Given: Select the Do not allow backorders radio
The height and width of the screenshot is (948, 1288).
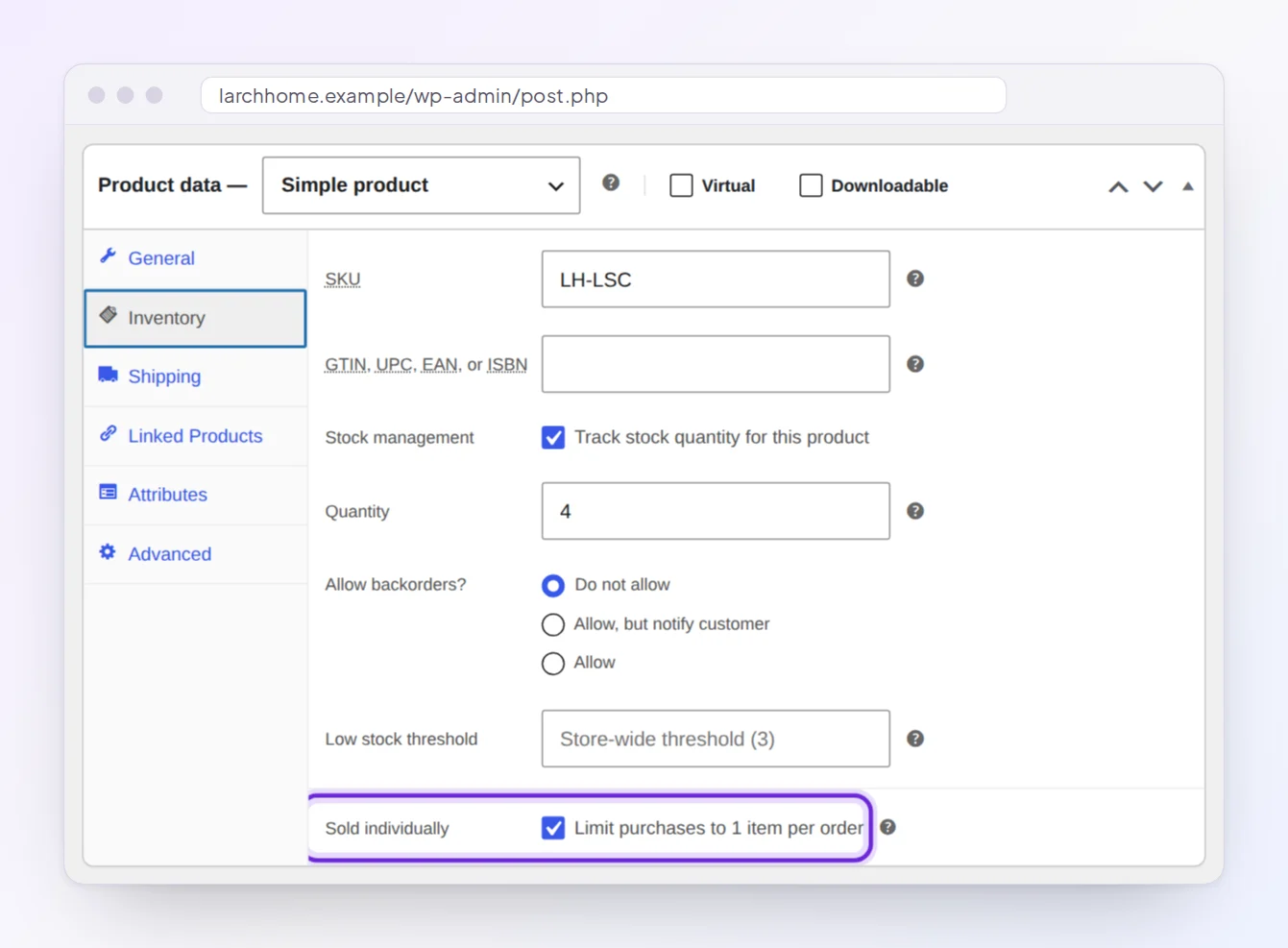Looking at the screenshot, I should [x=553, y=586].
